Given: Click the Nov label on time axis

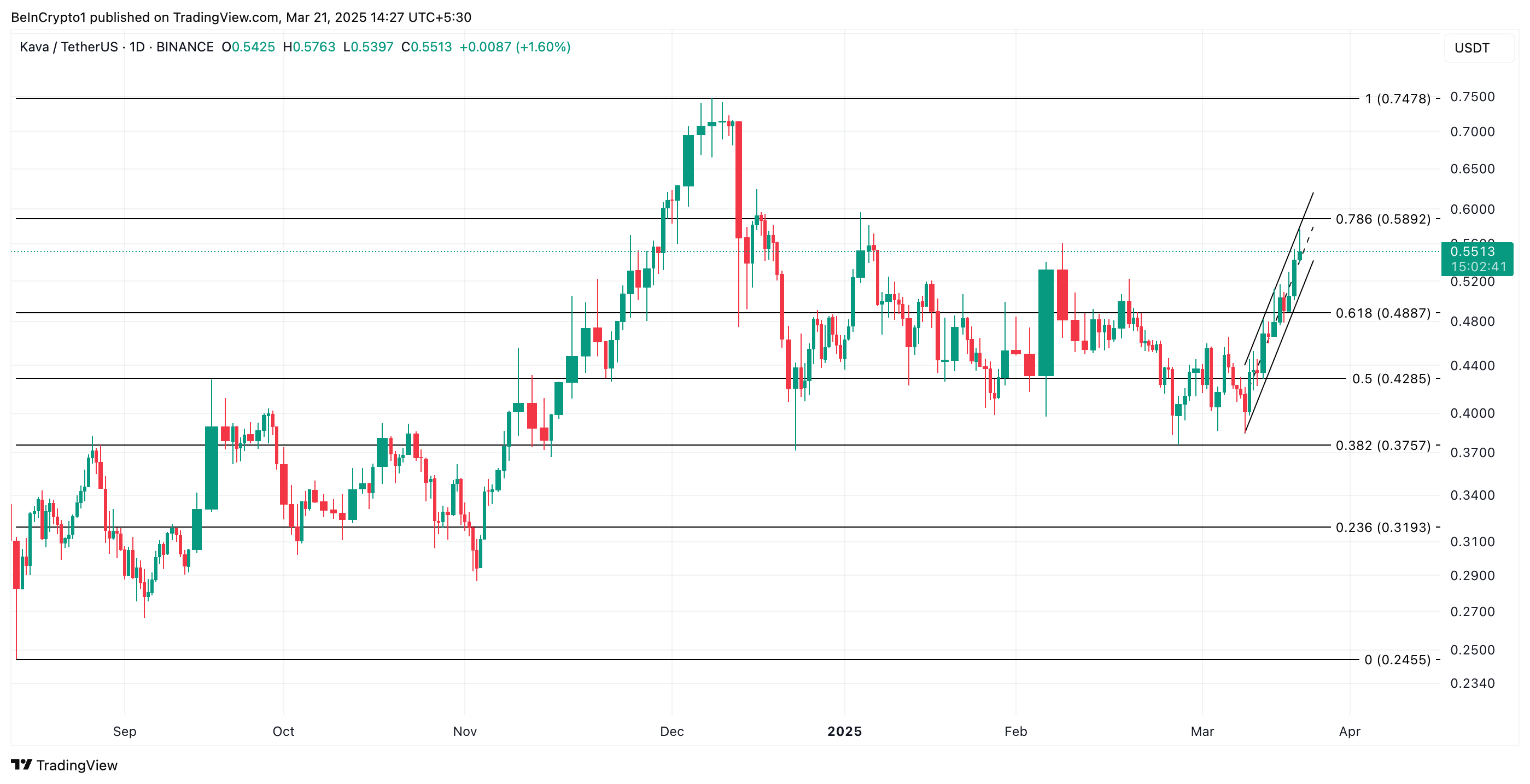Looking at the screenshot, I should 464,731.
